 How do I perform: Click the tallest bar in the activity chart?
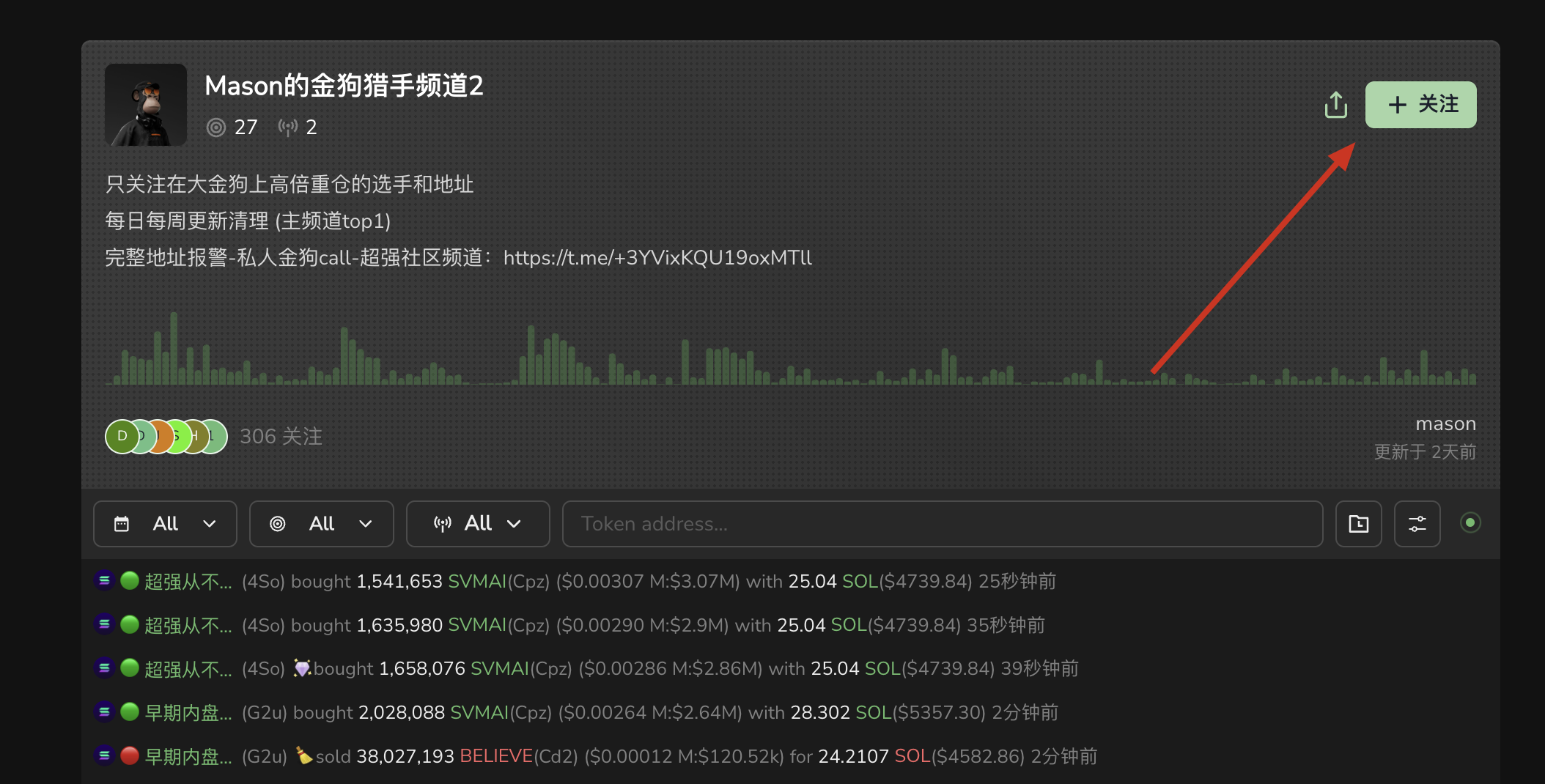[x=174, y=349]
